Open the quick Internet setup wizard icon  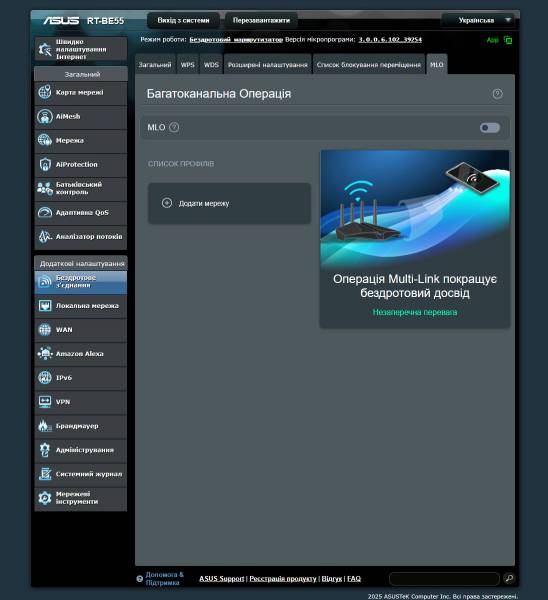[x=45, y=49]
